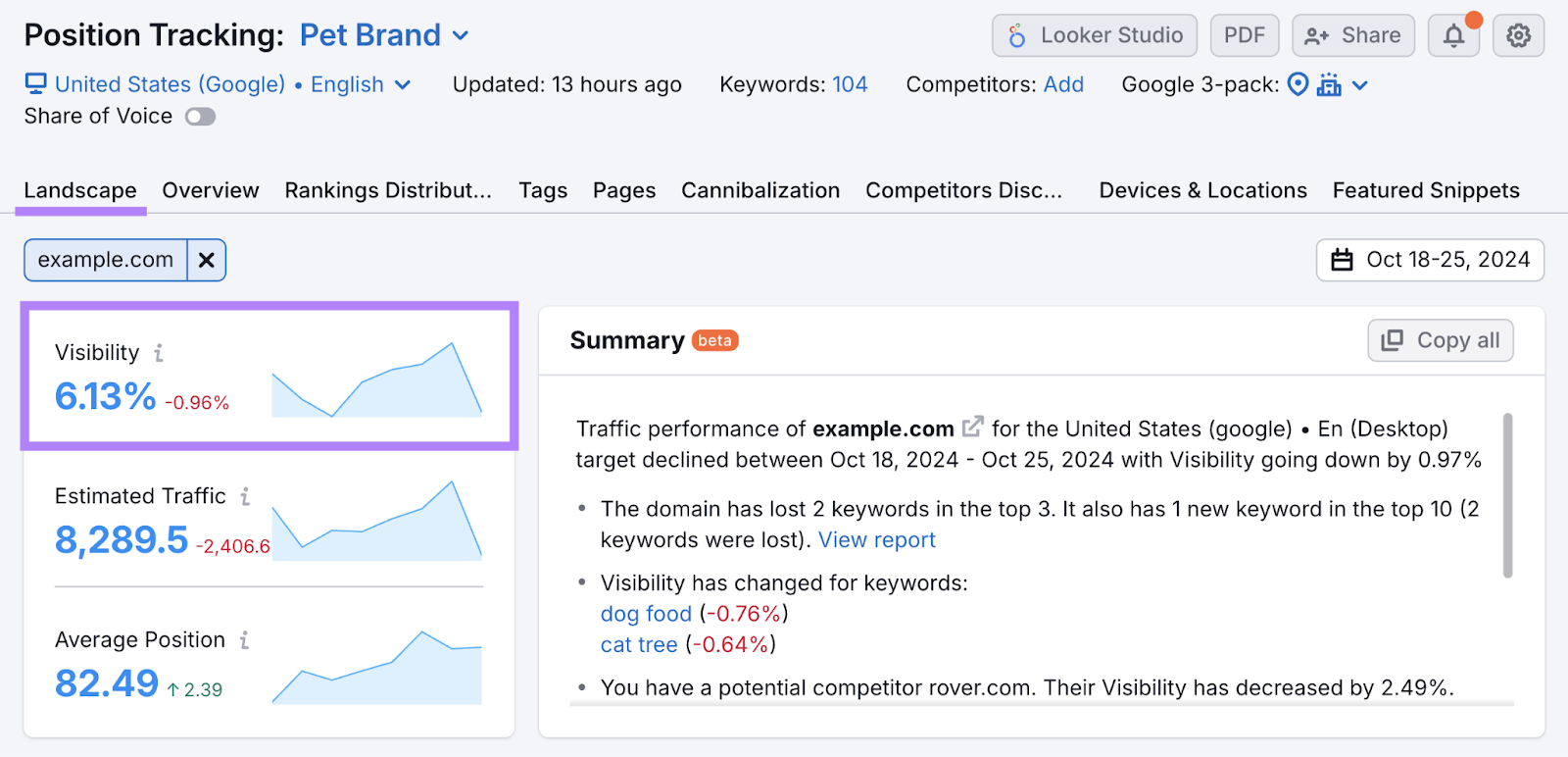Expand the Google 3-pack chevron

coord(1358,84)
